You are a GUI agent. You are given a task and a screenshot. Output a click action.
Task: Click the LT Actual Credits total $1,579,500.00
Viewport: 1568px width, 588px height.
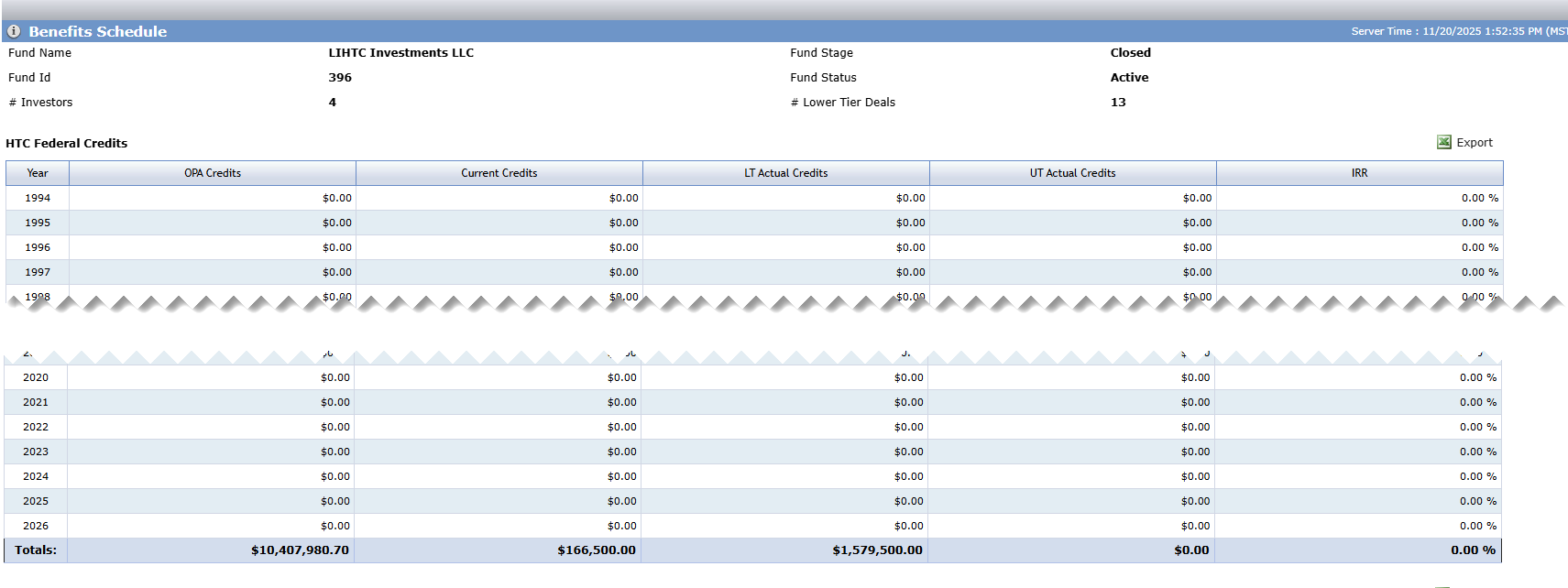pos(877,550)
